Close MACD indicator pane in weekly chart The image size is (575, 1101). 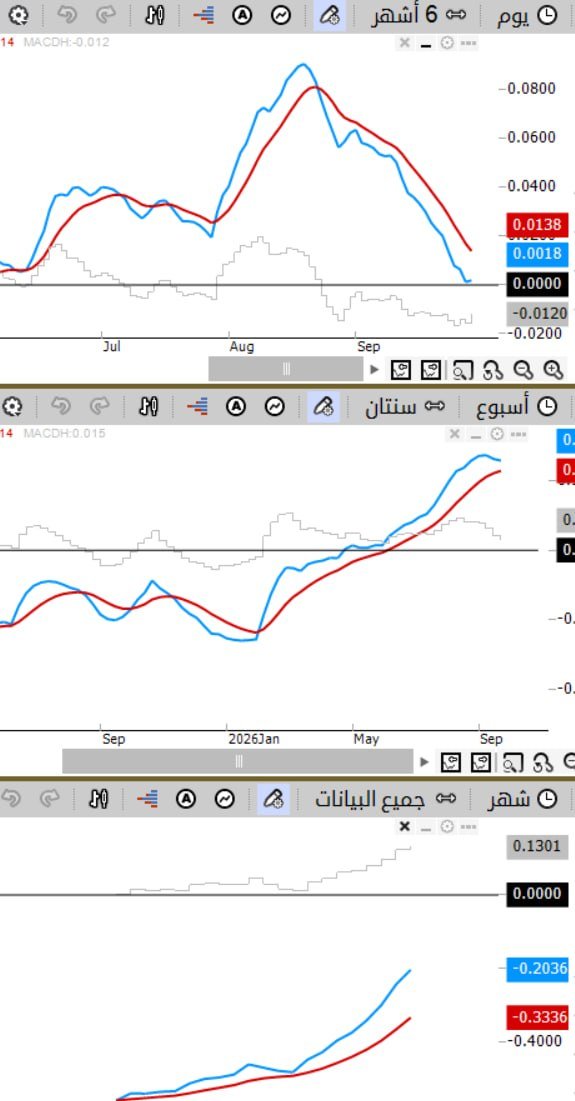coord(454,435)
